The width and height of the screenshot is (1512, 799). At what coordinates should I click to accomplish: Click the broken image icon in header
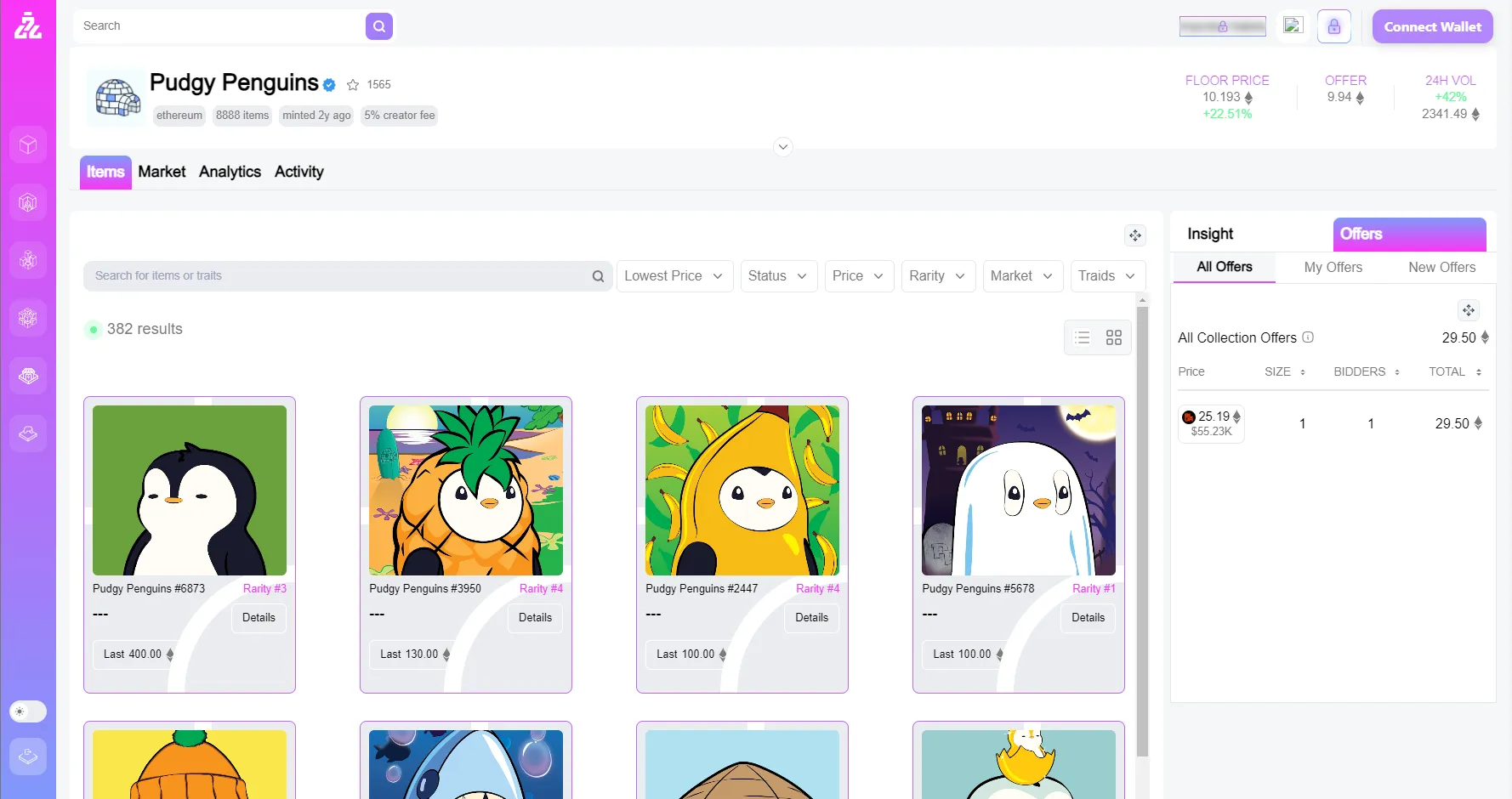pyautogui.click(x=1293, y=25)
